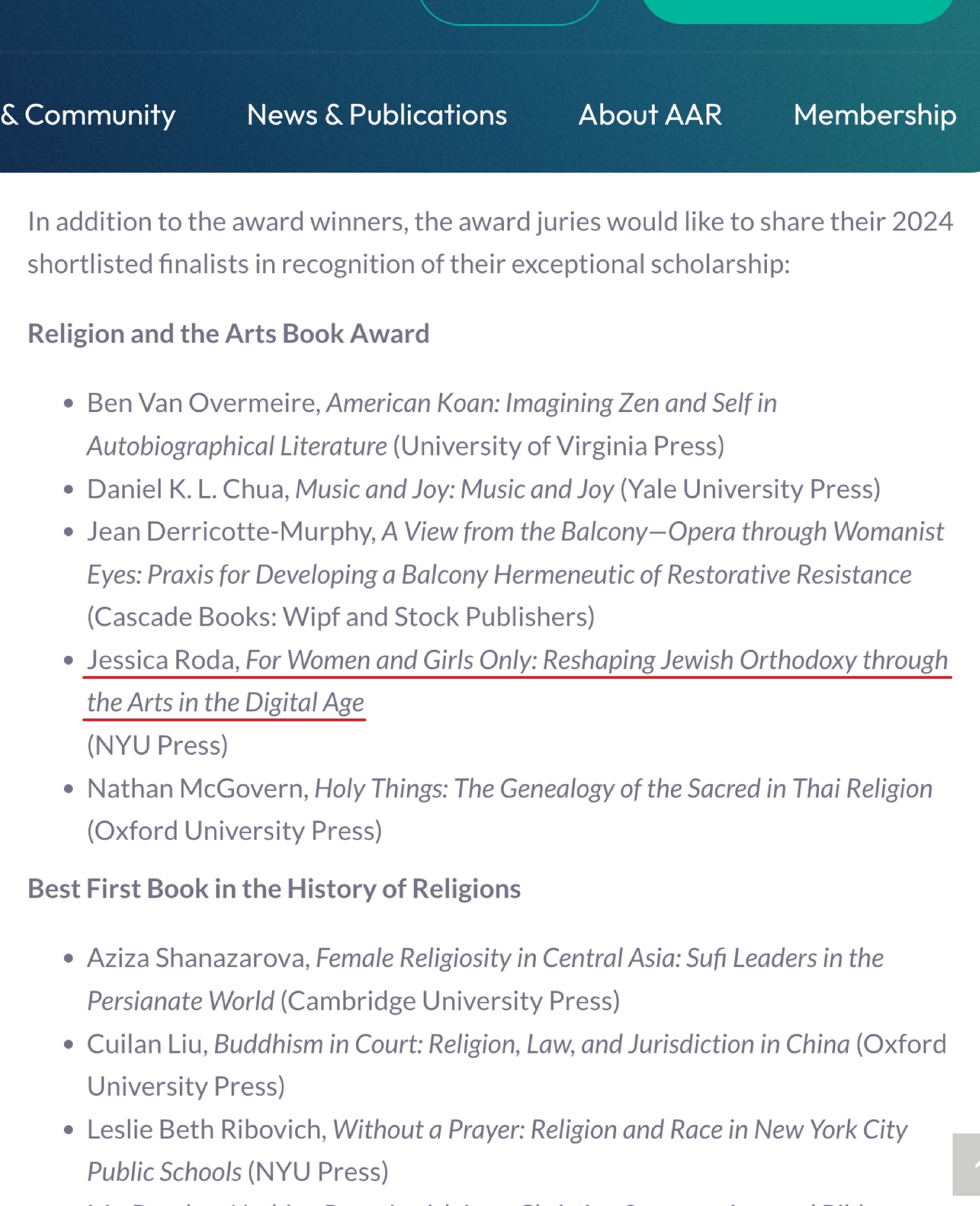The height and width of the screenshot is (1206, 980).
Task: Click the (NYU Press) text under Jessica Roda
Action: [157, 746]
